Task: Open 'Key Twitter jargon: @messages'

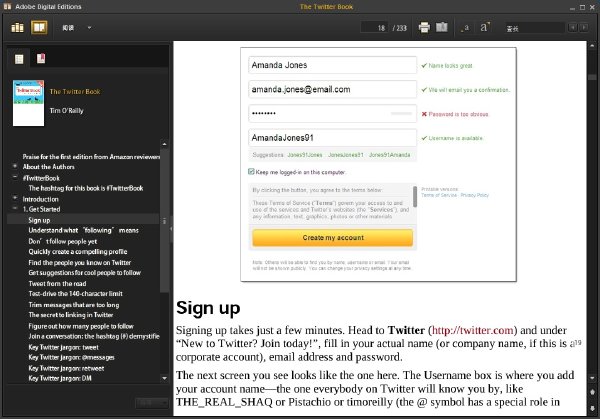Action: pyautogui.click(x=71, y=357)
